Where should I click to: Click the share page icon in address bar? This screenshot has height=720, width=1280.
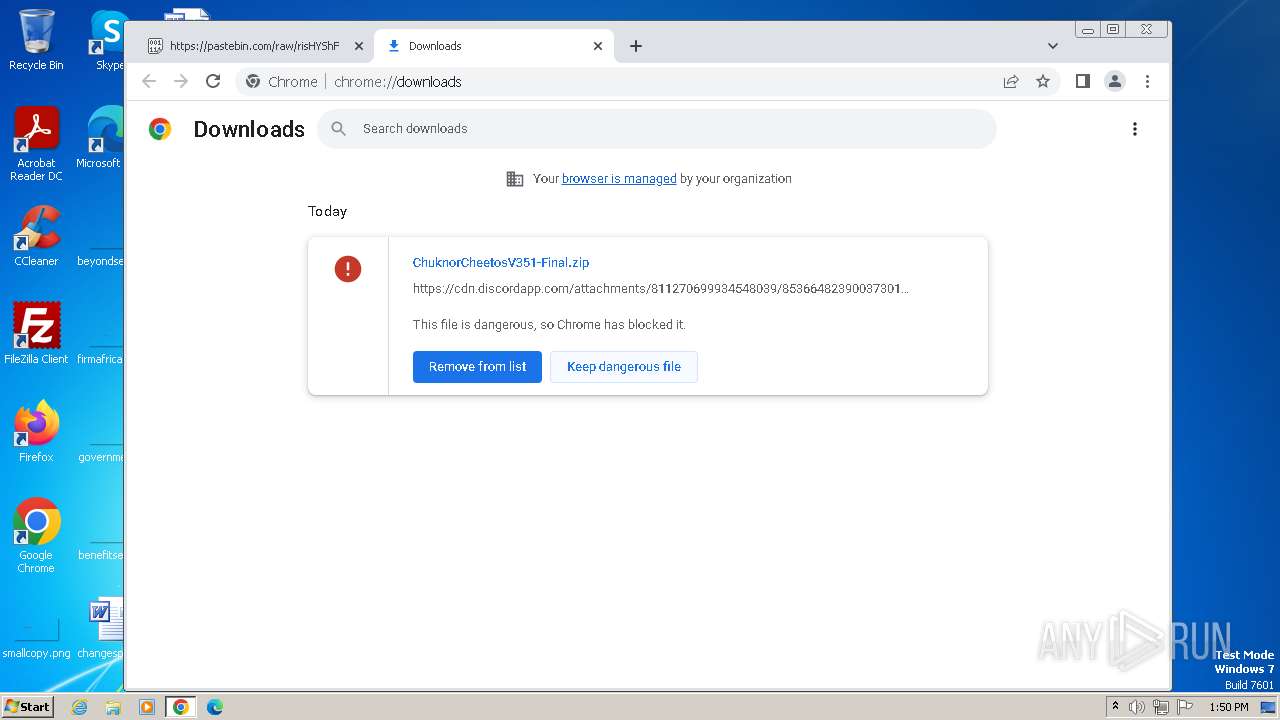[1011, 82]
